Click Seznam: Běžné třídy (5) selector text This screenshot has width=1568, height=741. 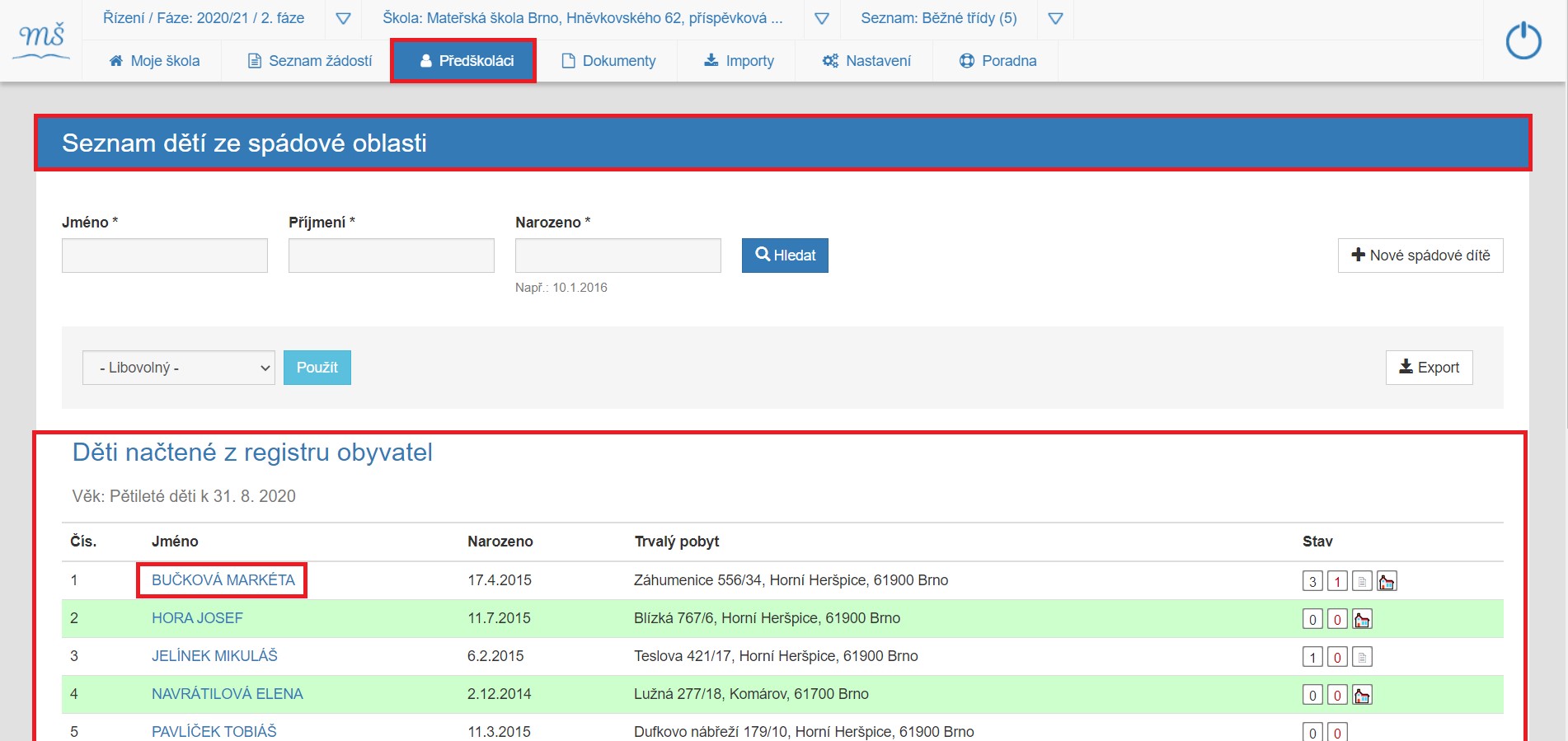tap(939, 18)
